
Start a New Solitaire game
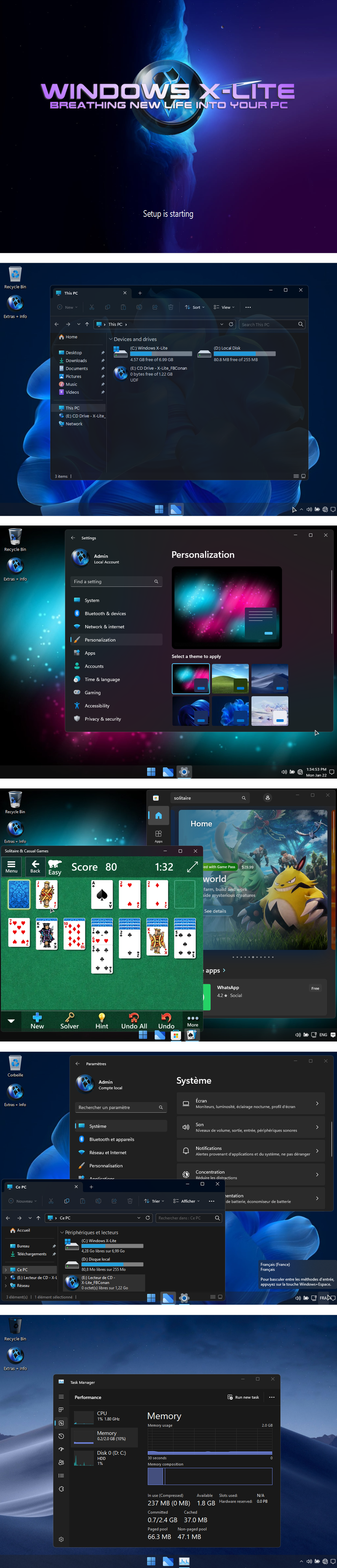(37, 1021)
